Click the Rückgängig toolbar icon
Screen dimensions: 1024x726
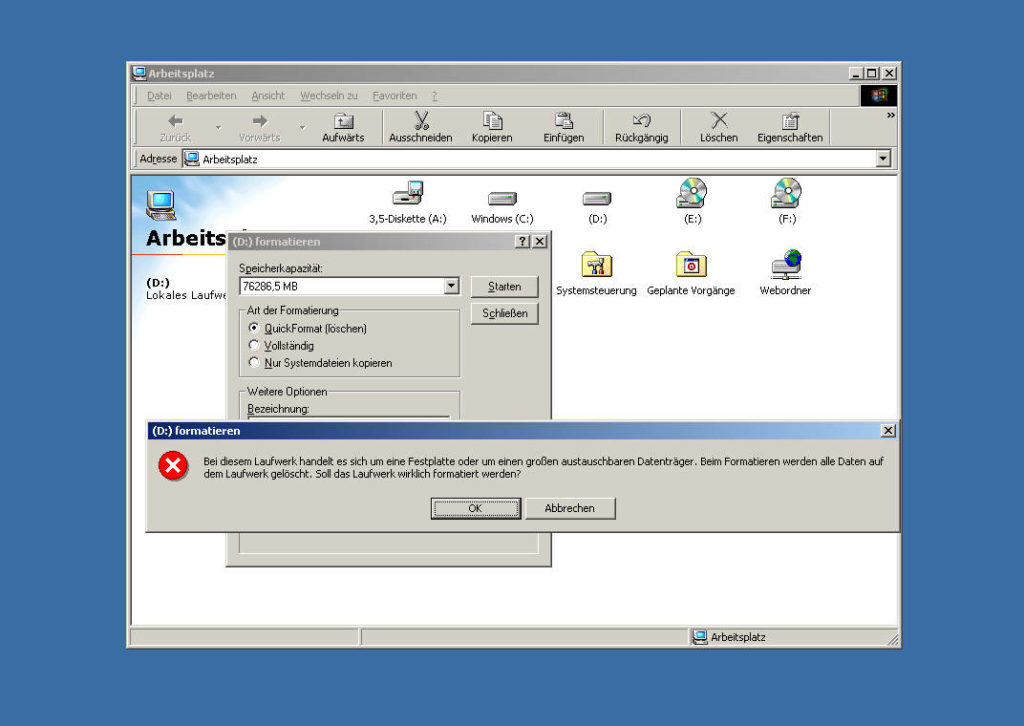[641, 122]
